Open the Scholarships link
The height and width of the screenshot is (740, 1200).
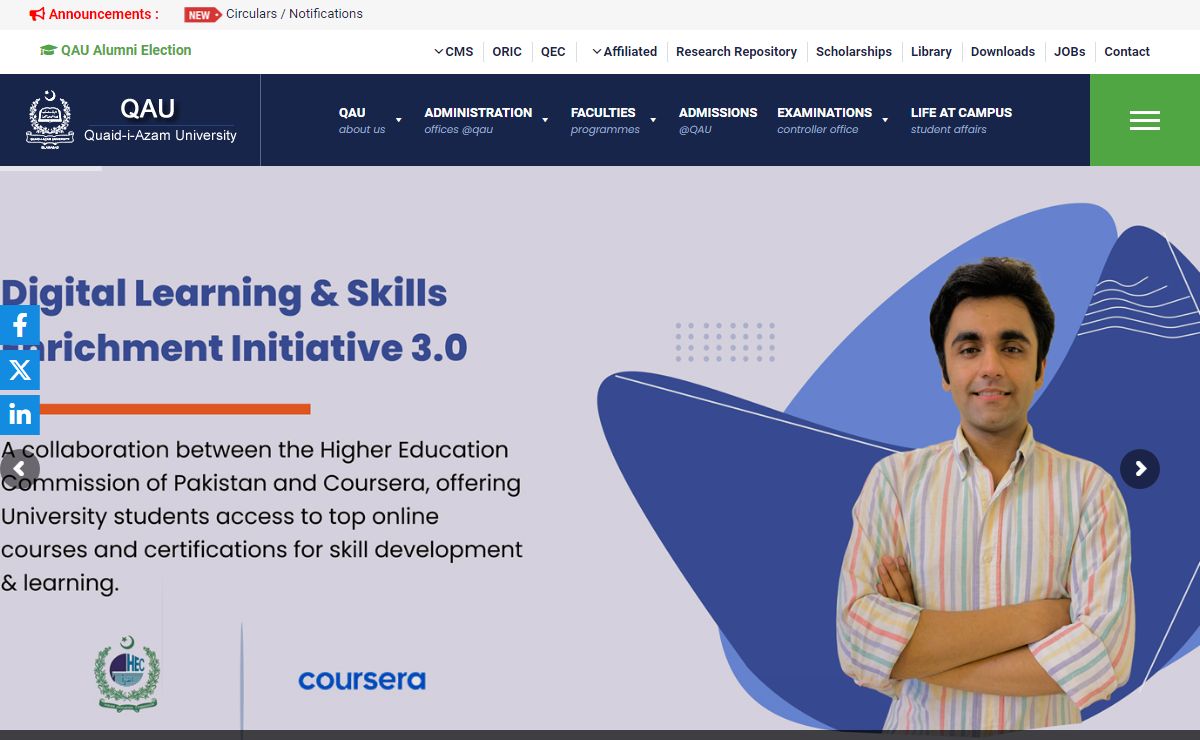tap(854, 52)
